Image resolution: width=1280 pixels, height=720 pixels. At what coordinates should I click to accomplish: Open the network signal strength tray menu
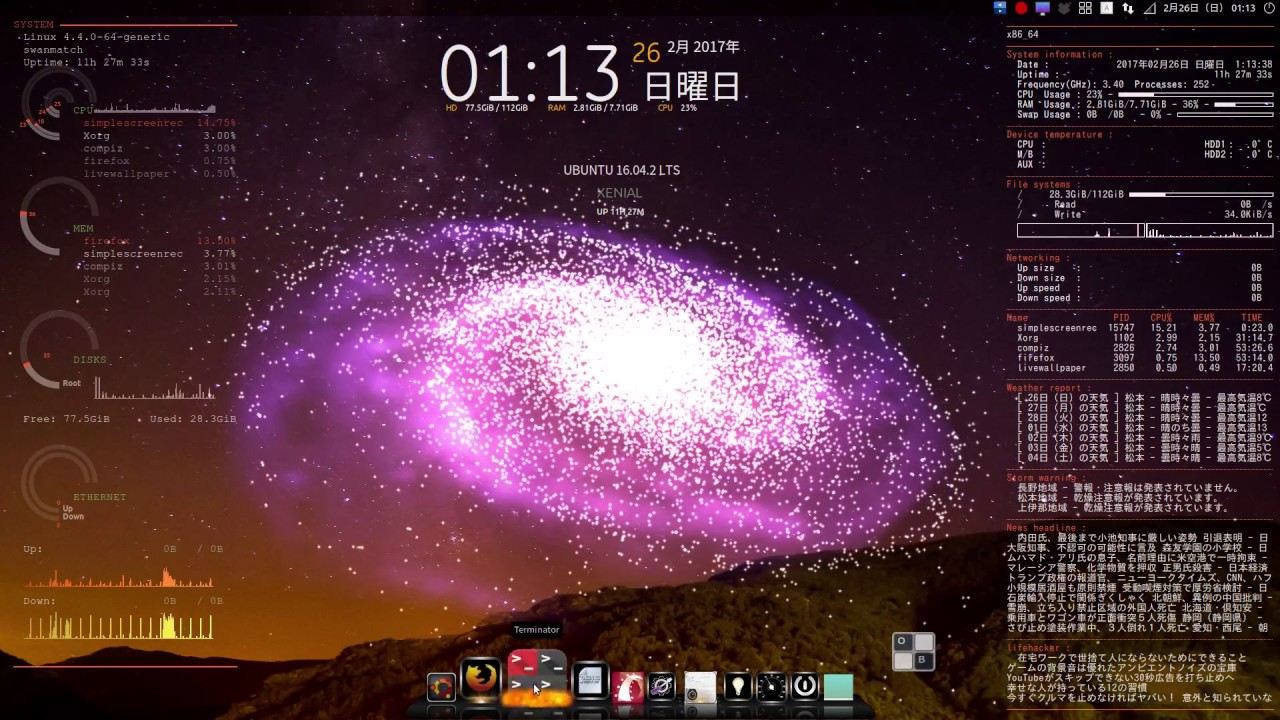click(1149, 9)
